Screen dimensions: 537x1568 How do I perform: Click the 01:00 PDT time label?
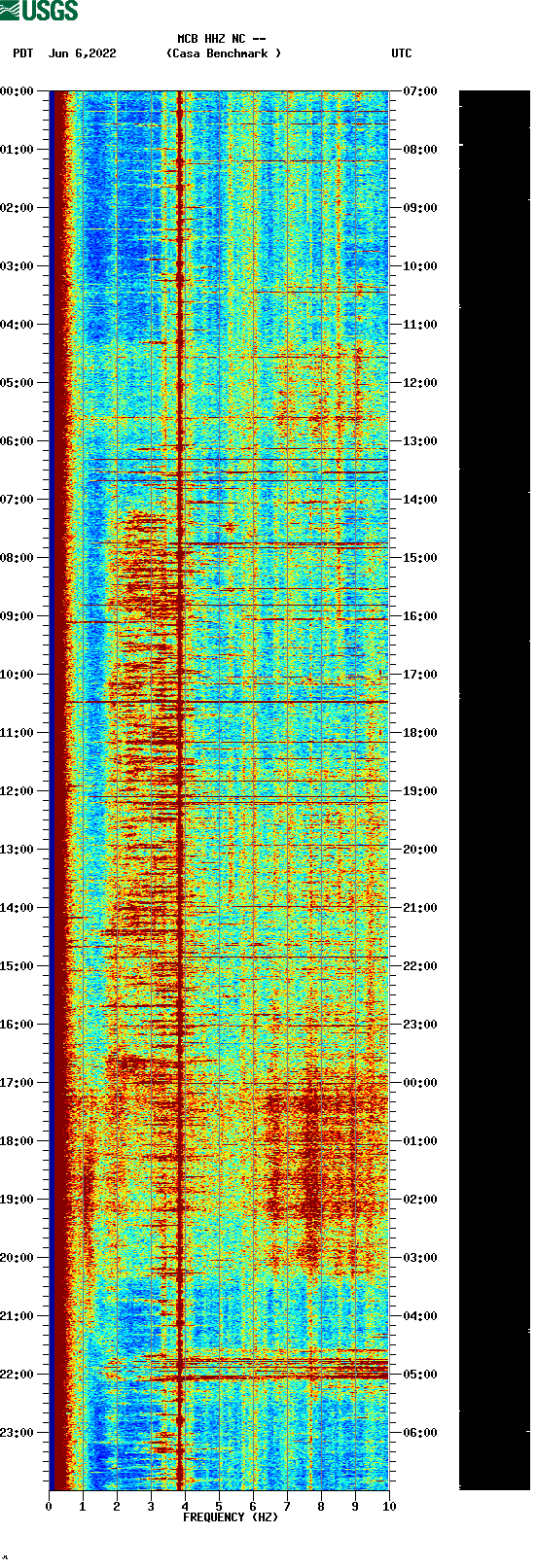pyautogui.click(x=18, y=150)
